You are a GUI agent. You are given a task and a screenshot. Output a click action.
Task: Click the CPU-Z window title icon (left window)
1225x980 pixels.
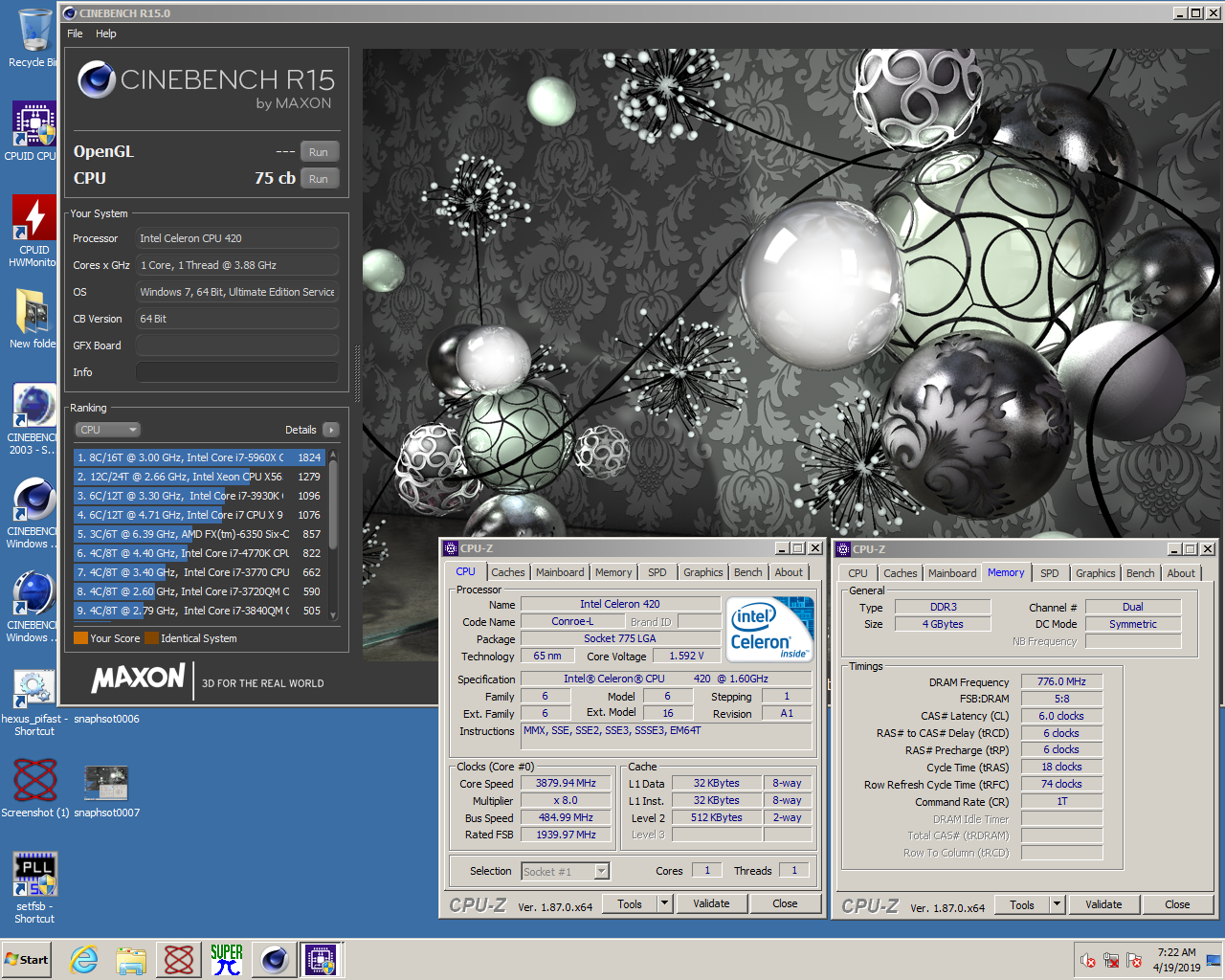451,548
